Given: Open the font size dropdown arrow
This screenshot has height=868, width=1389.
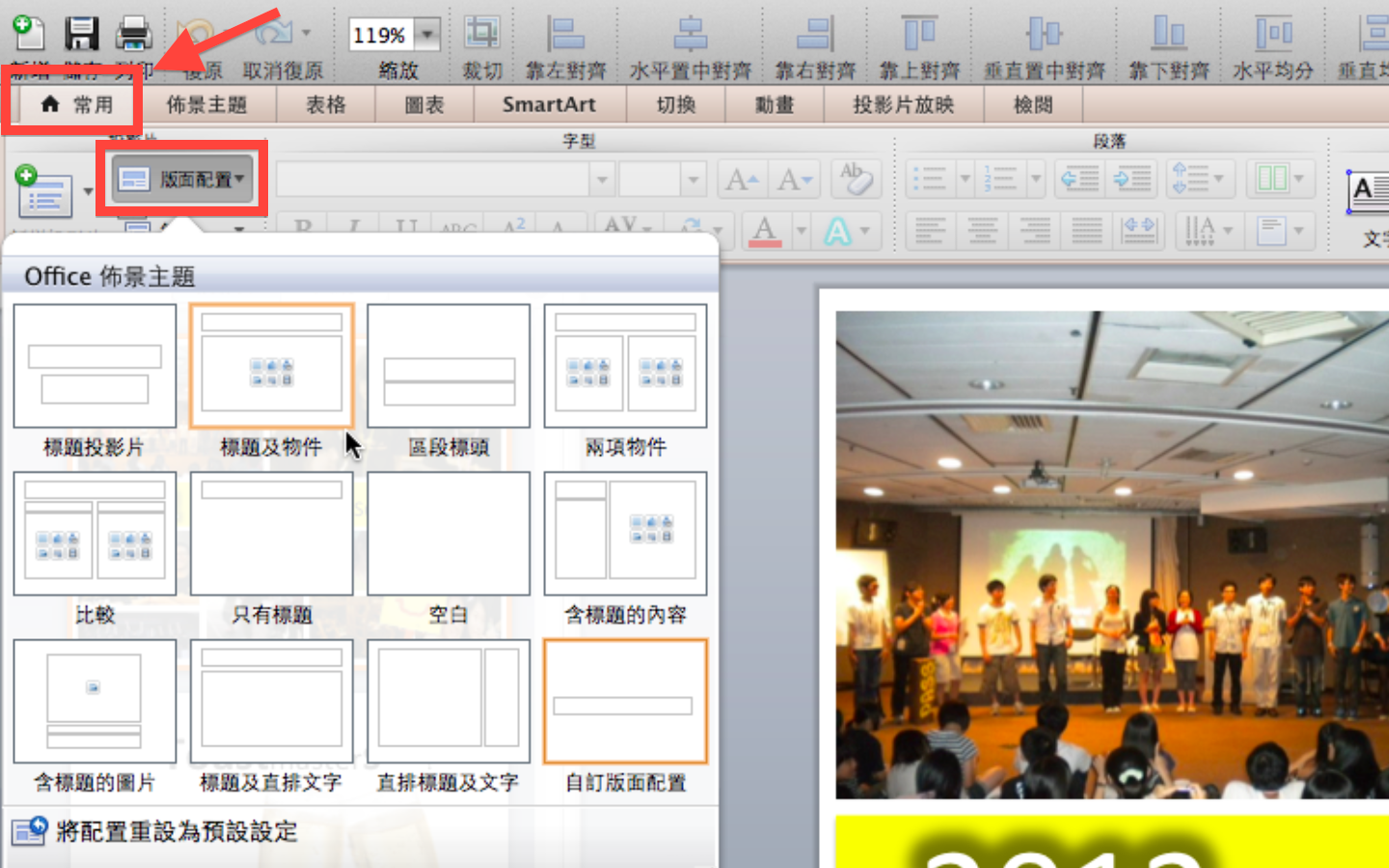Looking at the screenshot, I should click(693, 179).
